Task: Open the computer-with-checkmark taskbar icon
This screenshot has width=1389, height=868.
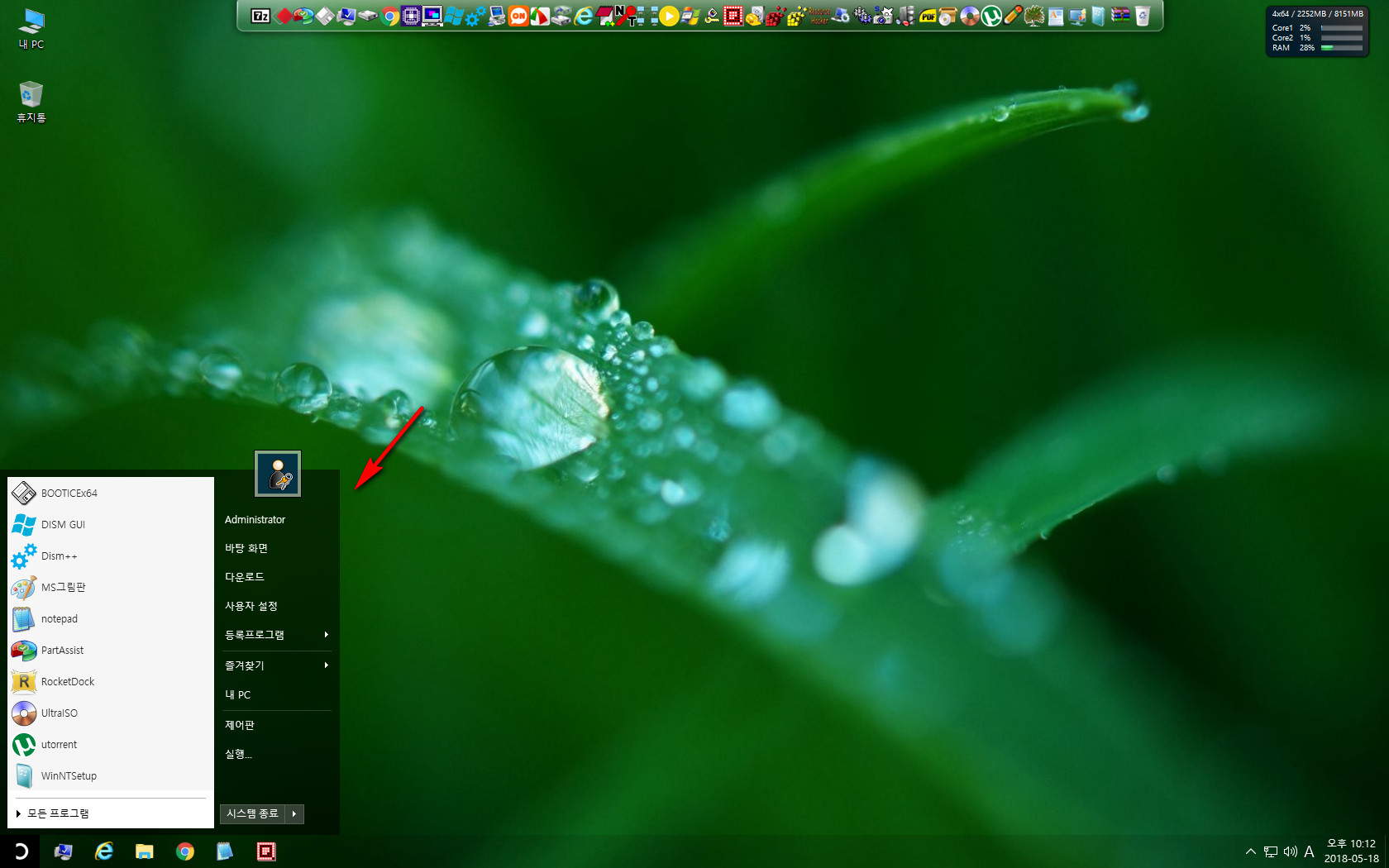Action: (x=64, y=851)
